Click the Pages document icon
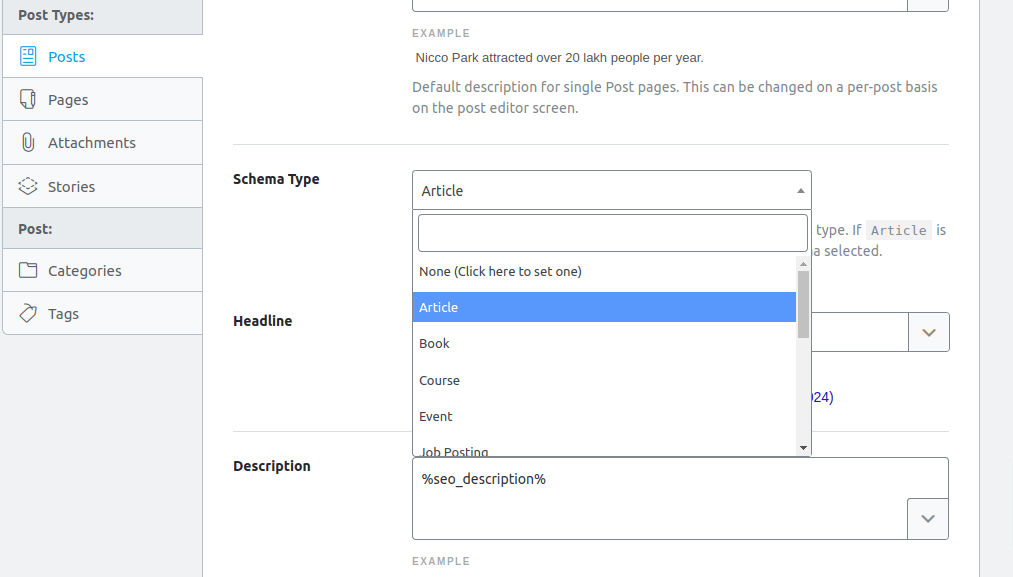 tap(28, 99)
